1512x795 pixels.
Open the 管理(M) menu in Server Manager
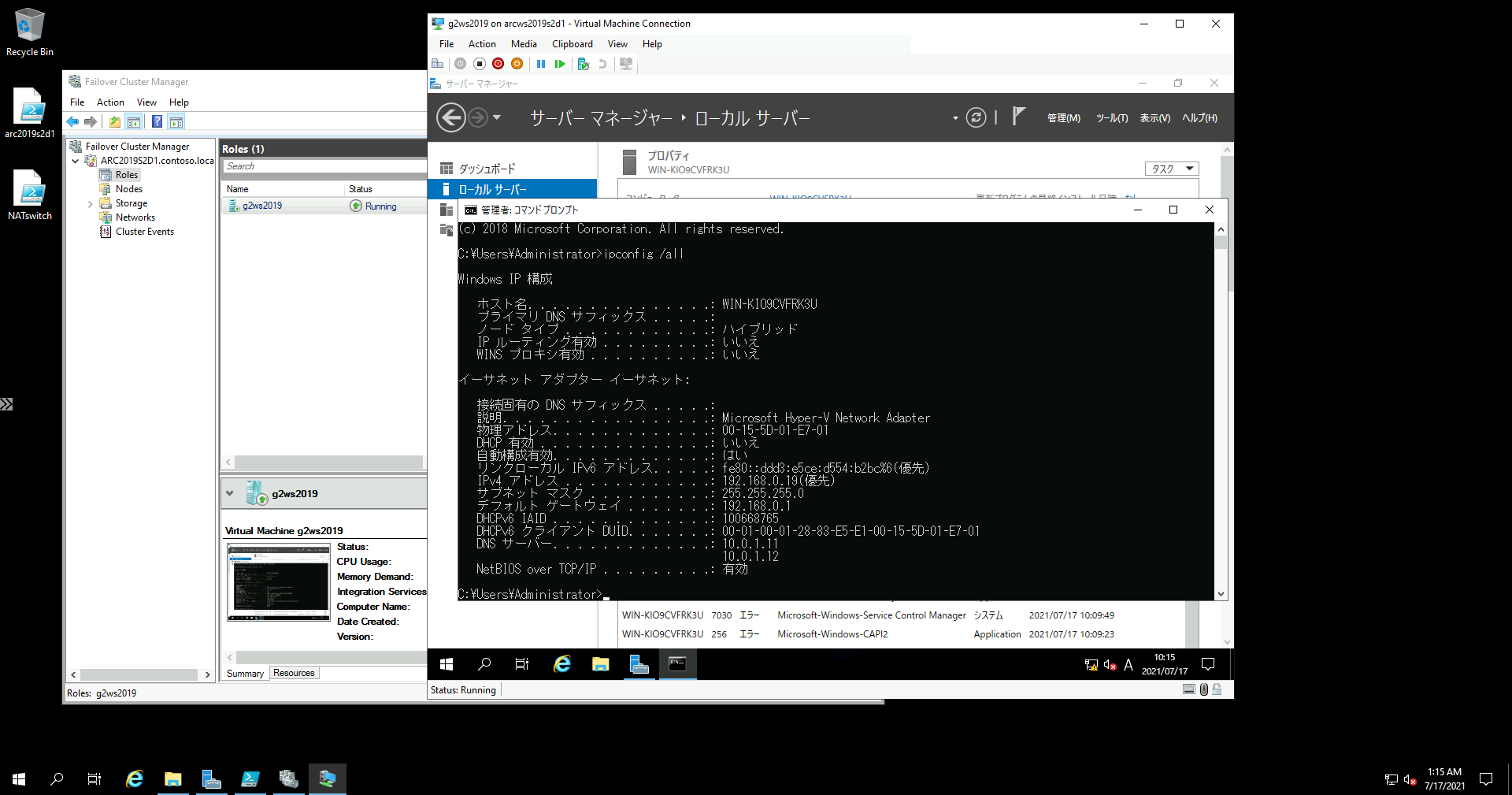point(1064,118)
